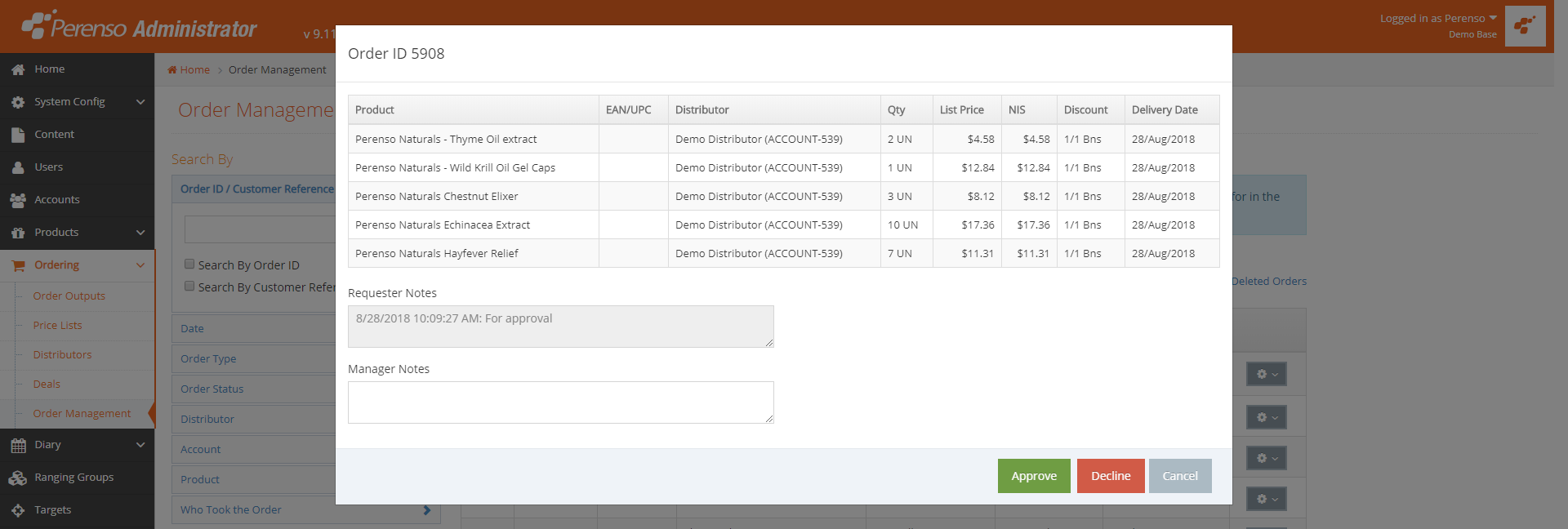Open Deals submenu item
This screenshot has height=529, width=1568.
[47, 385]
